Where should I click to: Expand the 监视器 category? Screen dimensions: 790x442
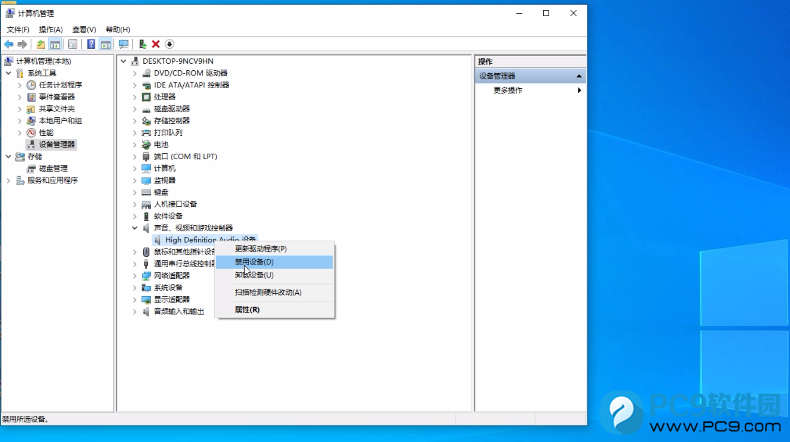[x=135, y=180]
